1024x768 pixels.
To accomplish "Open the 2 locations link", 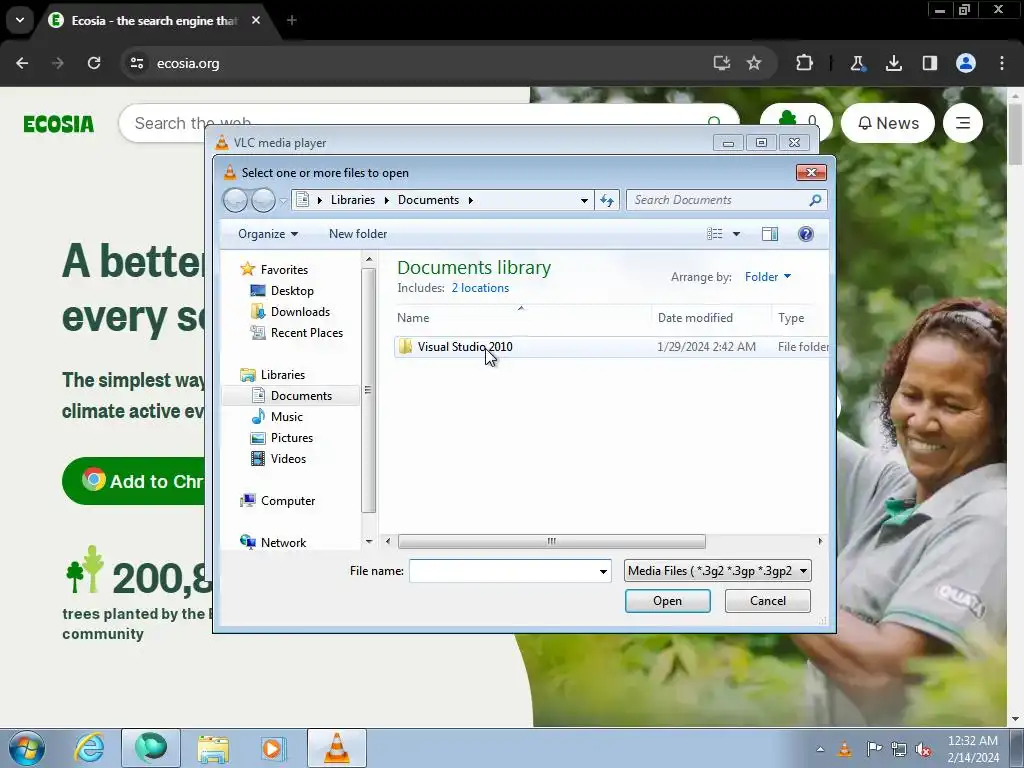I will 480,288.
